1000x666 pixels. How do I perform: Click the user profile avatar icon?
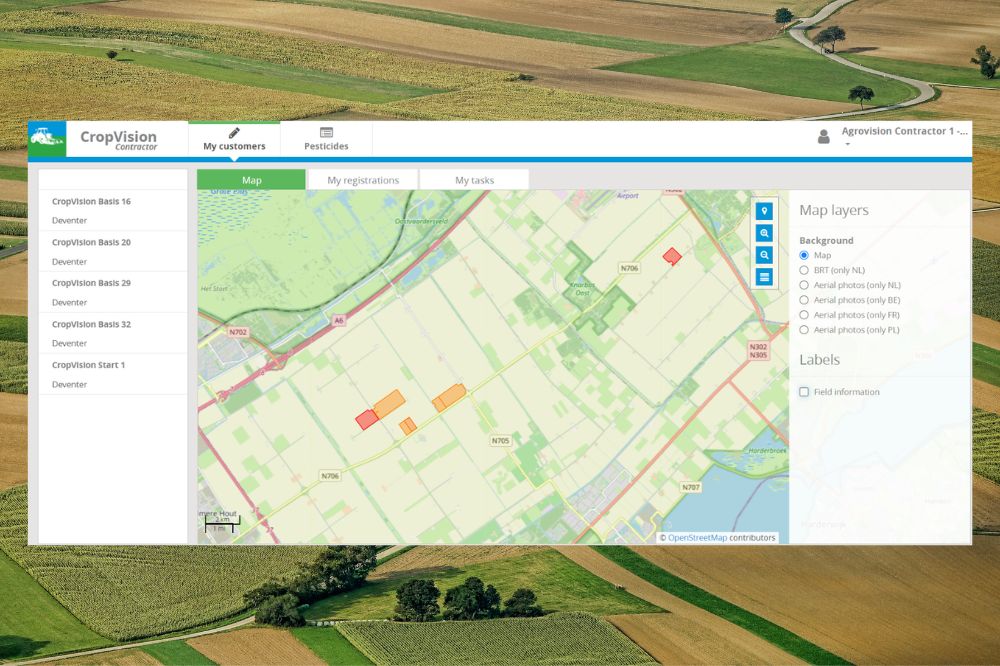point(824,137)
